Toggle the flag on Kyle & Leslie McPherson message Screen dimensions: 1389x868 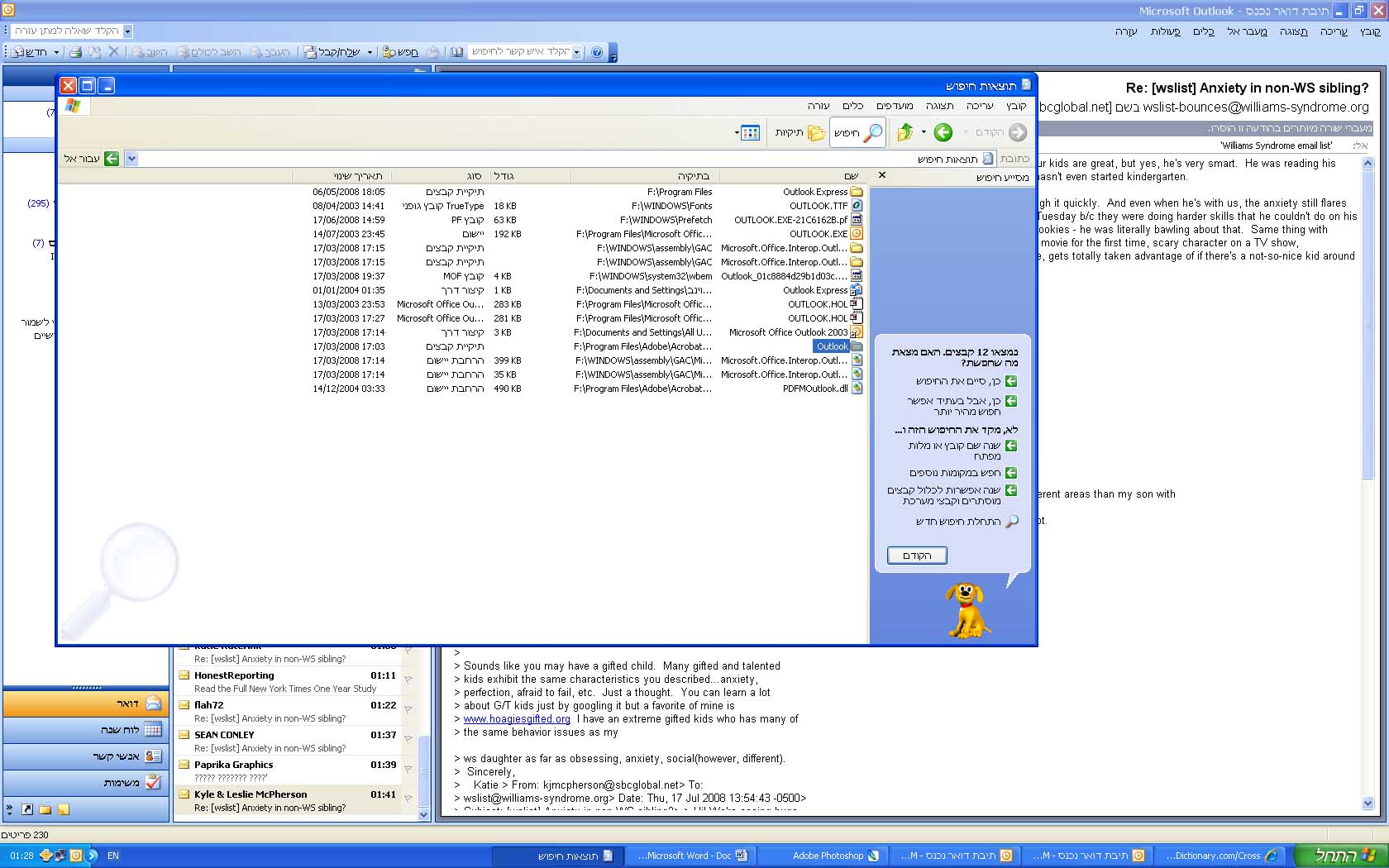click(408, 799)
